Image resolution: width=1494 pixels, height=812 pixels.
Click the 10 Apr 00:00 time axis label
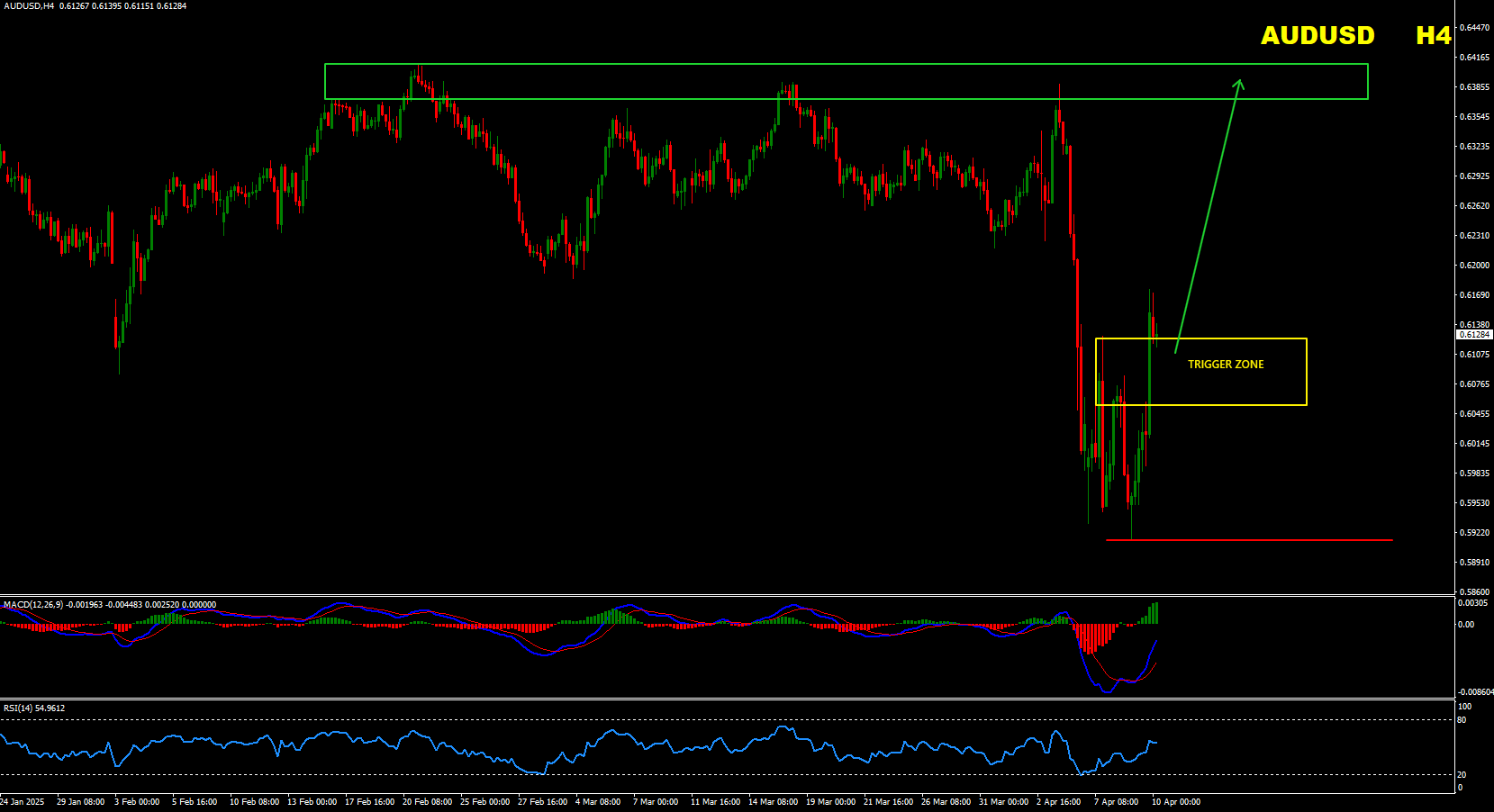click(1175, 802)
